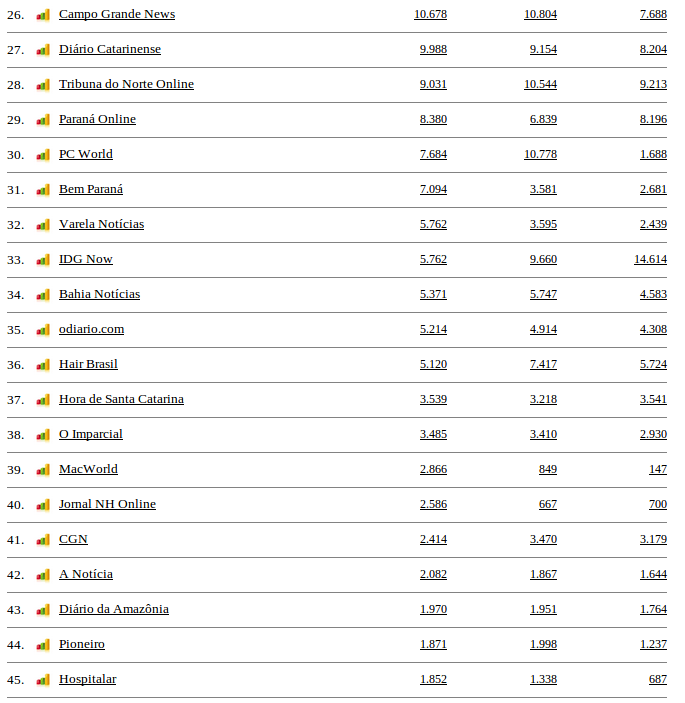Open Hora de Santa Catarina link
685x703 pixels.
121,399
